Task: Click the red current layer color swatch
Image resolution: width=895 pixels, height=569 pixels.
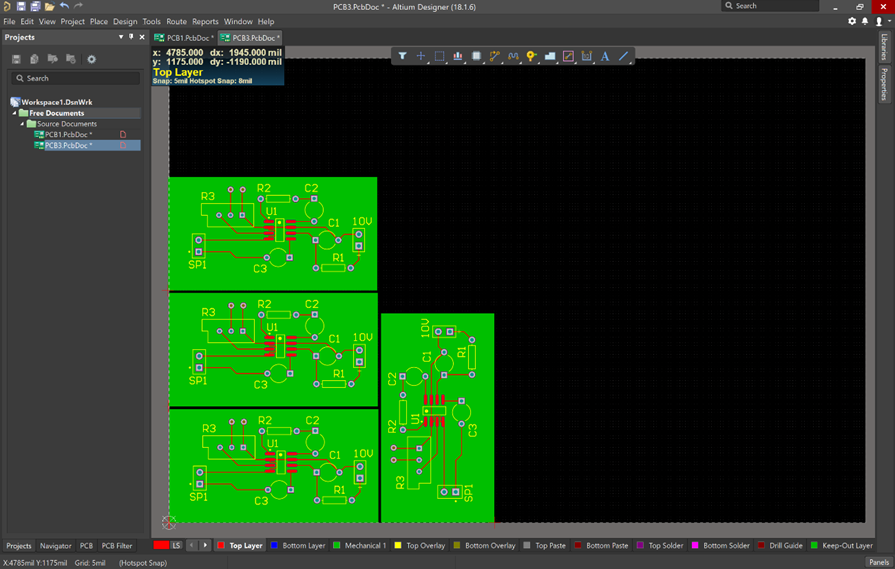Action: (x=161, y=545)
